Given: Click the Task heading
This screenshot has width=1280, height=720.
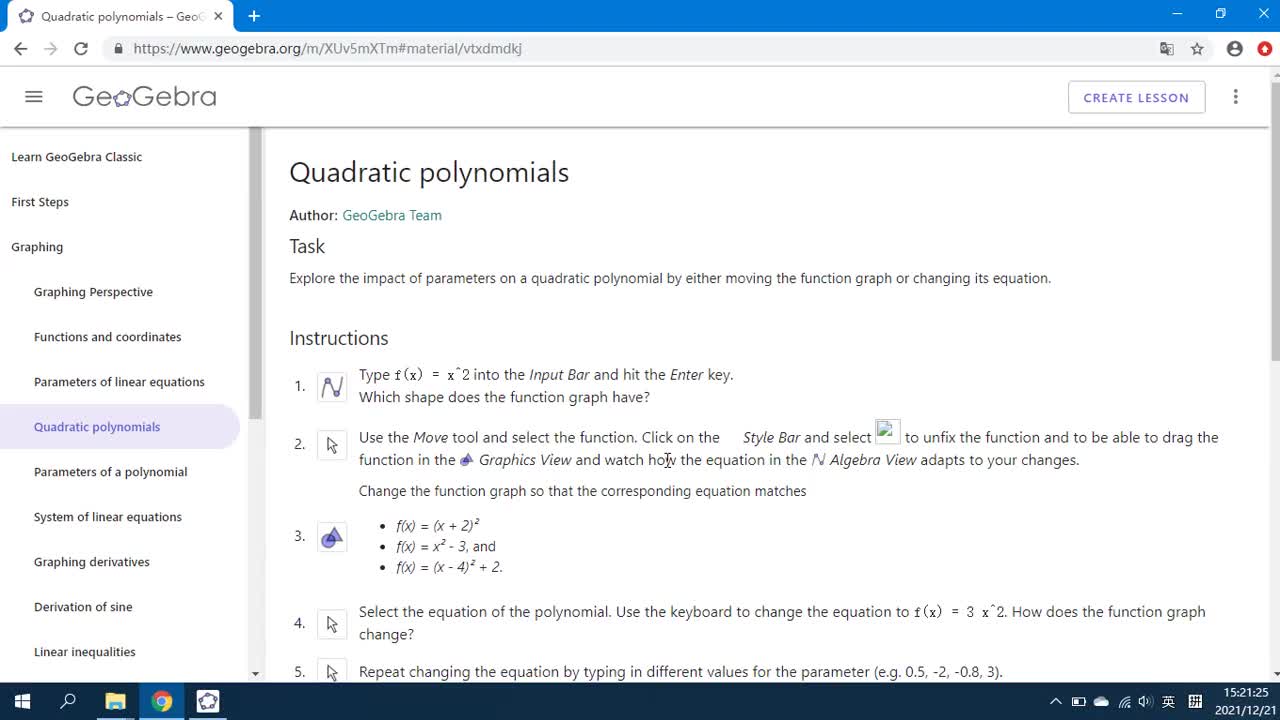Looking at the screenshot, I should (x=307, y=246).
